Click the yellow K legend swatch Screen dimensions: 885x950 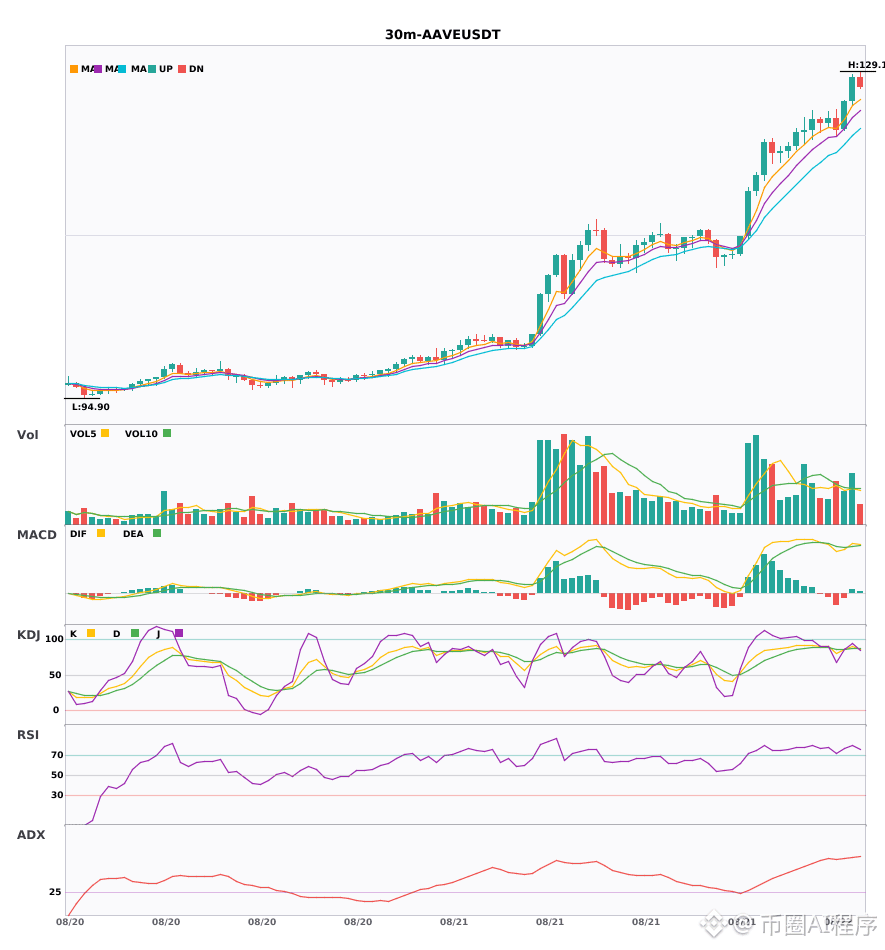91,633
